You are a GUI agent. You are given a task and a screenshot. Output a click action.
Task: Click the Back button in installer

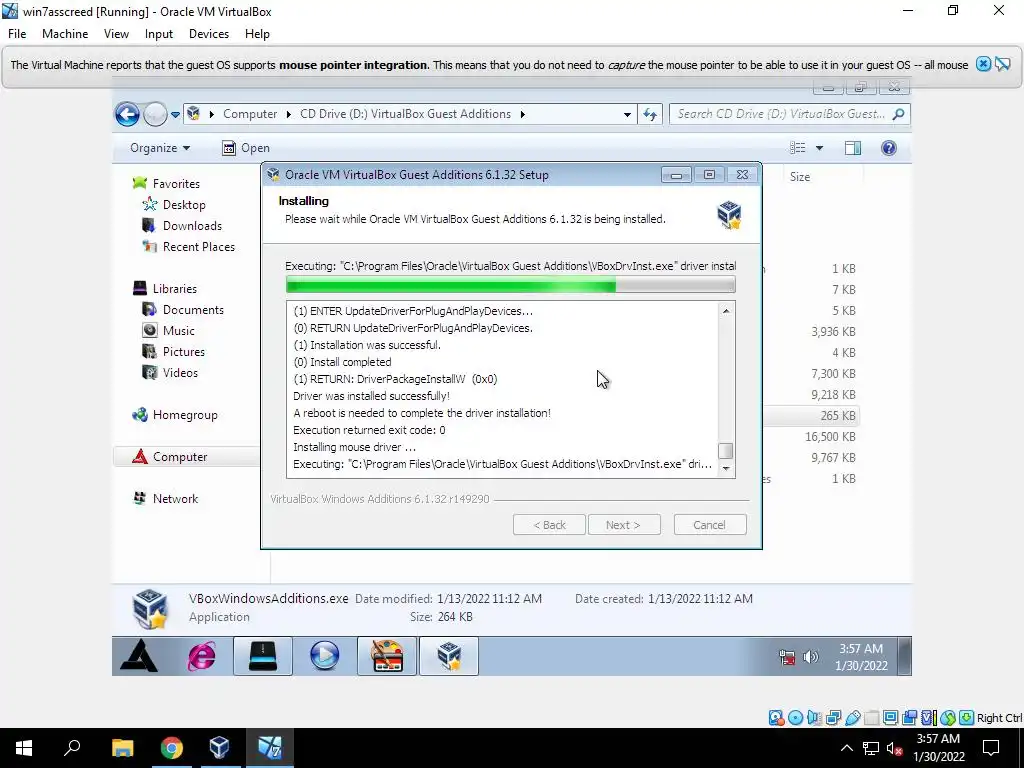(549, 524)
